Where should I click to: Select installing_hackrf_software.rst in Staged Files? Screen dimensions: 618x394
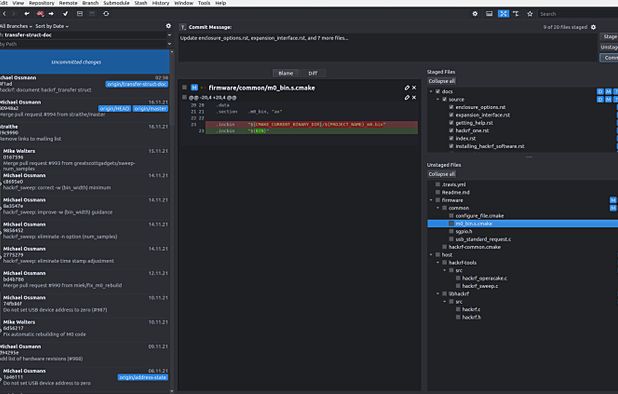[490, 146]
